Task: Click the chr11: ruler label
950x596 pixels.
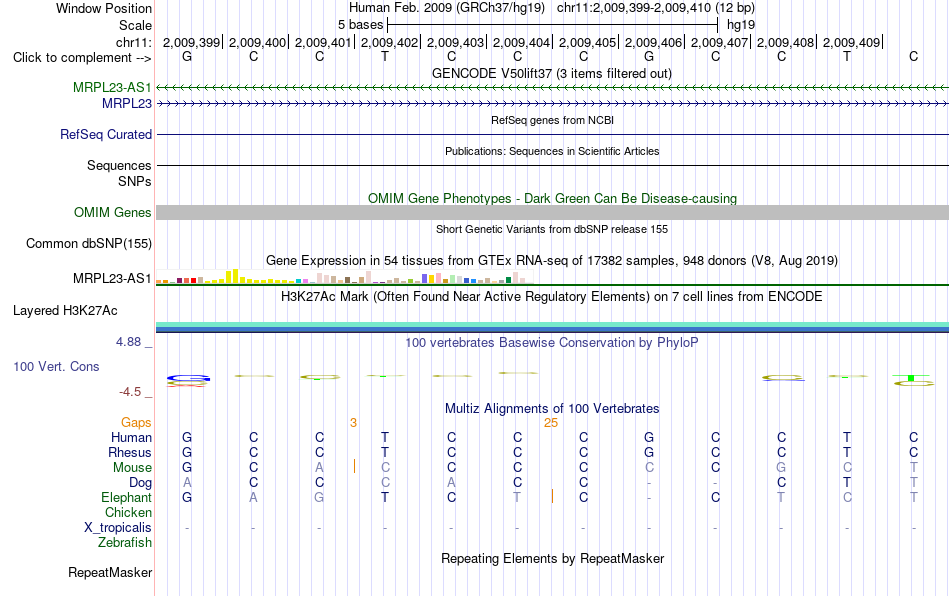Action: pyautogui.click(x=134, y=42)
